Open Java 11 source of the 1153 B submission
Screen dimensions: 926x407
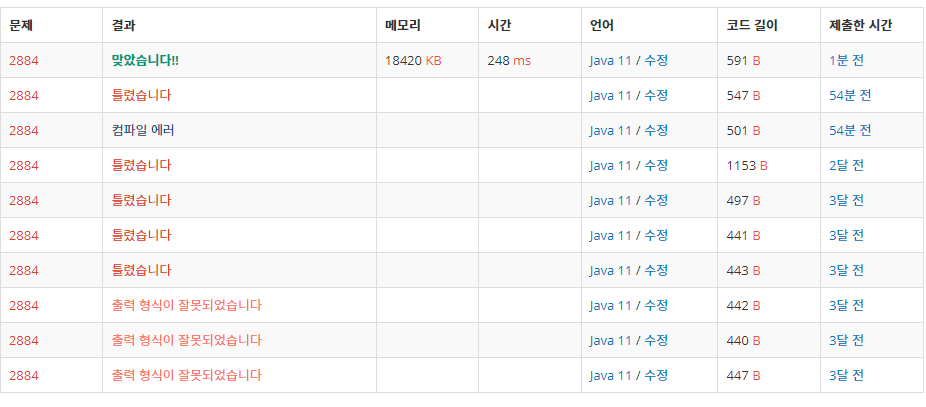click(611, 165)
